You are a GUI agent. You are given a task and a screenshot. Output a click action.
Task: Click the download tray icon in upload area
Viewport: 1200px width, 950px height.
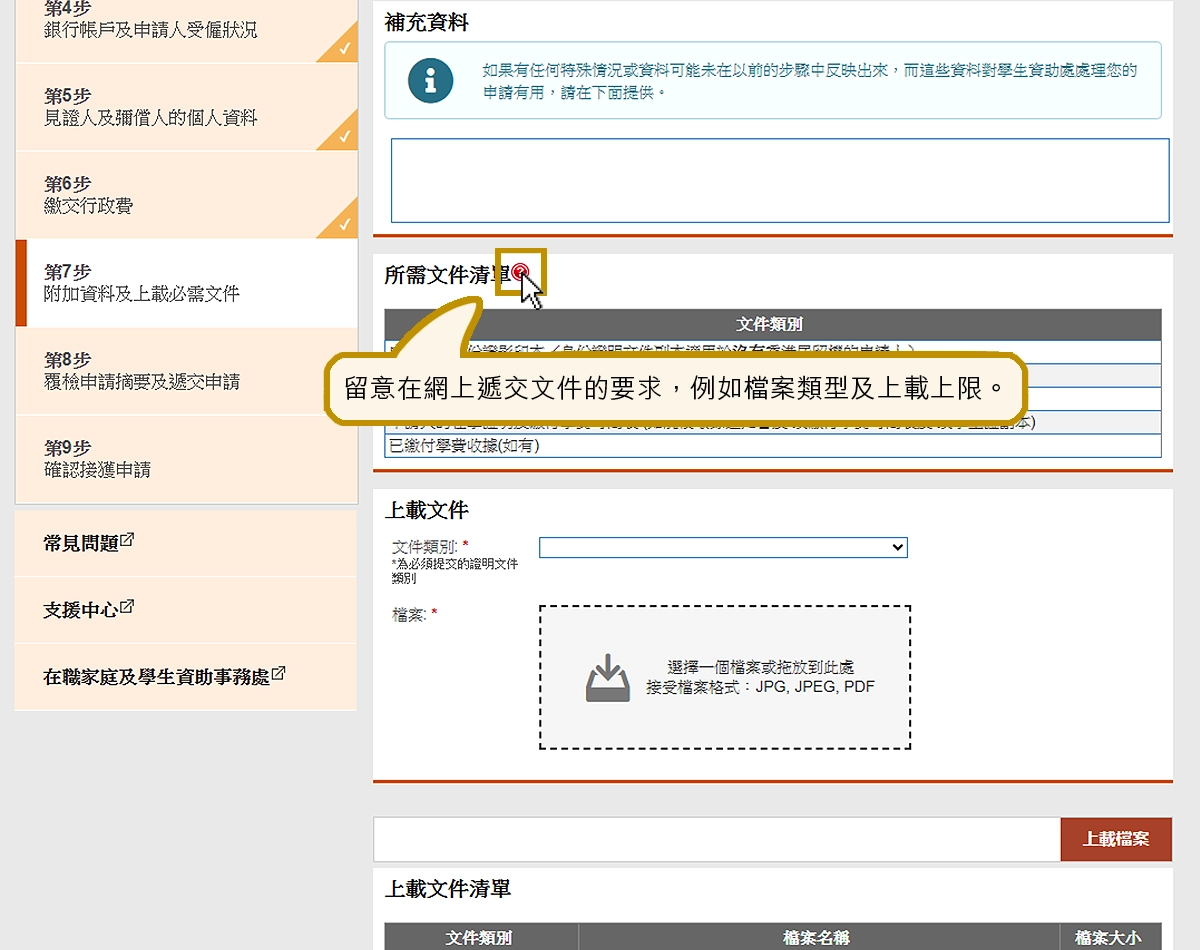pos(607,678)
